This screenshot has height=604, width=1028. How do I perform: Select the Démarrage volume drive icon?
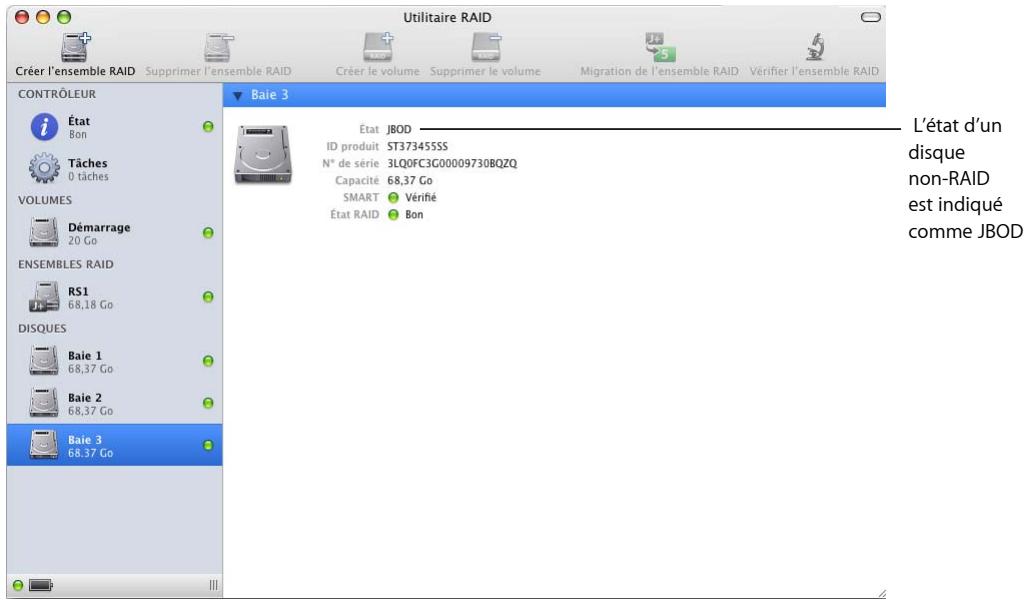point(44,233)
